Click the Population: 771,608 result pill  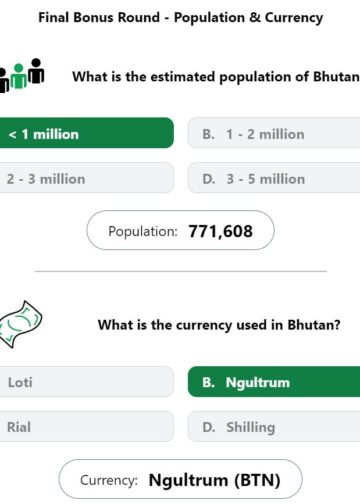pos(180,230)
